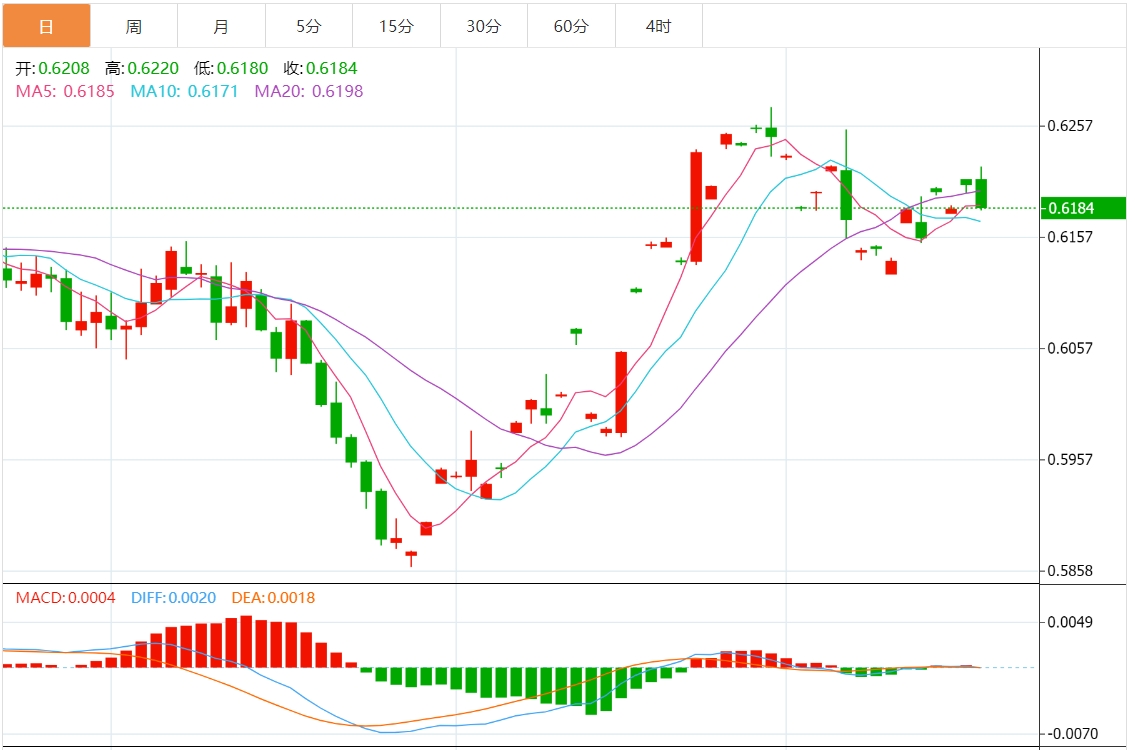The height and width of the screenshot is (750, 1135).
Task: Click the MA20: 0.6198 indicator label
Action: pos(309,91)
